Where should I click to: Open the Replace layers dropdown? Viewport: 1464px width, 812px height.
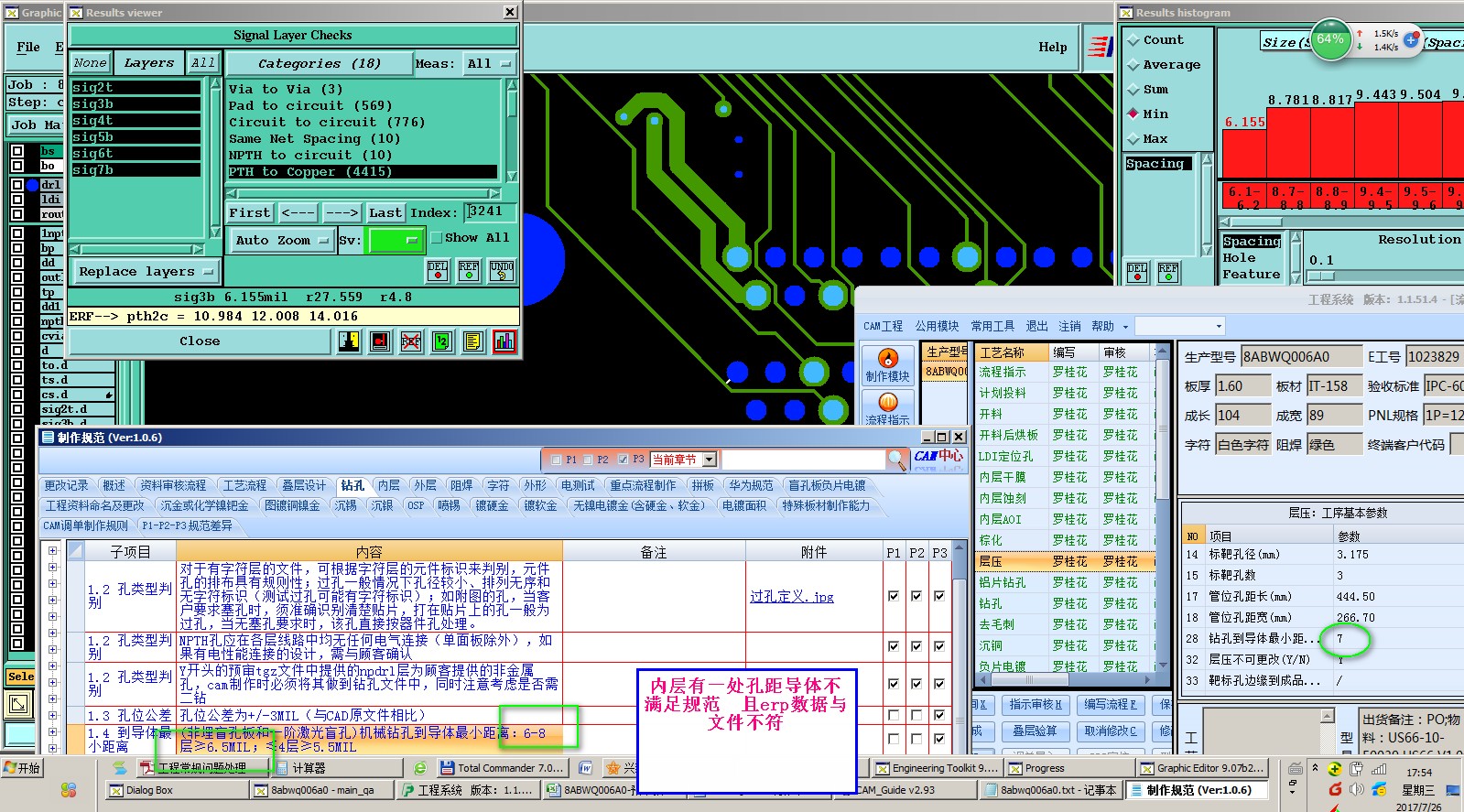(146, 272)
